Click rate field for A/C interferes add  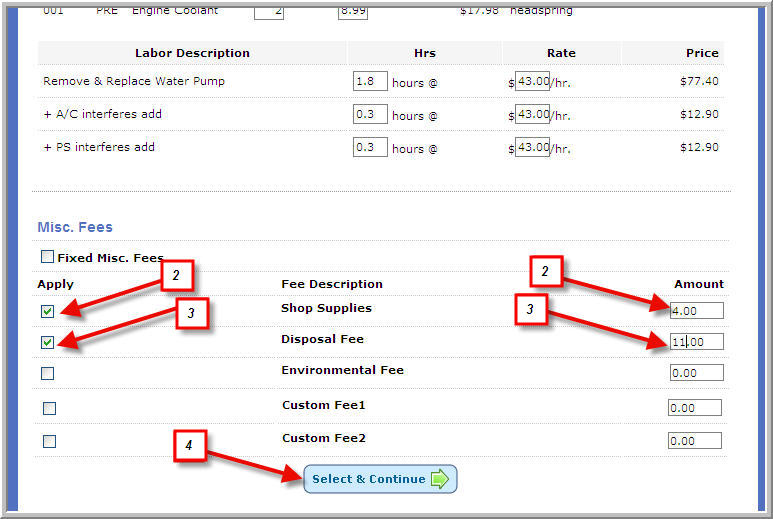coord(533,114)
